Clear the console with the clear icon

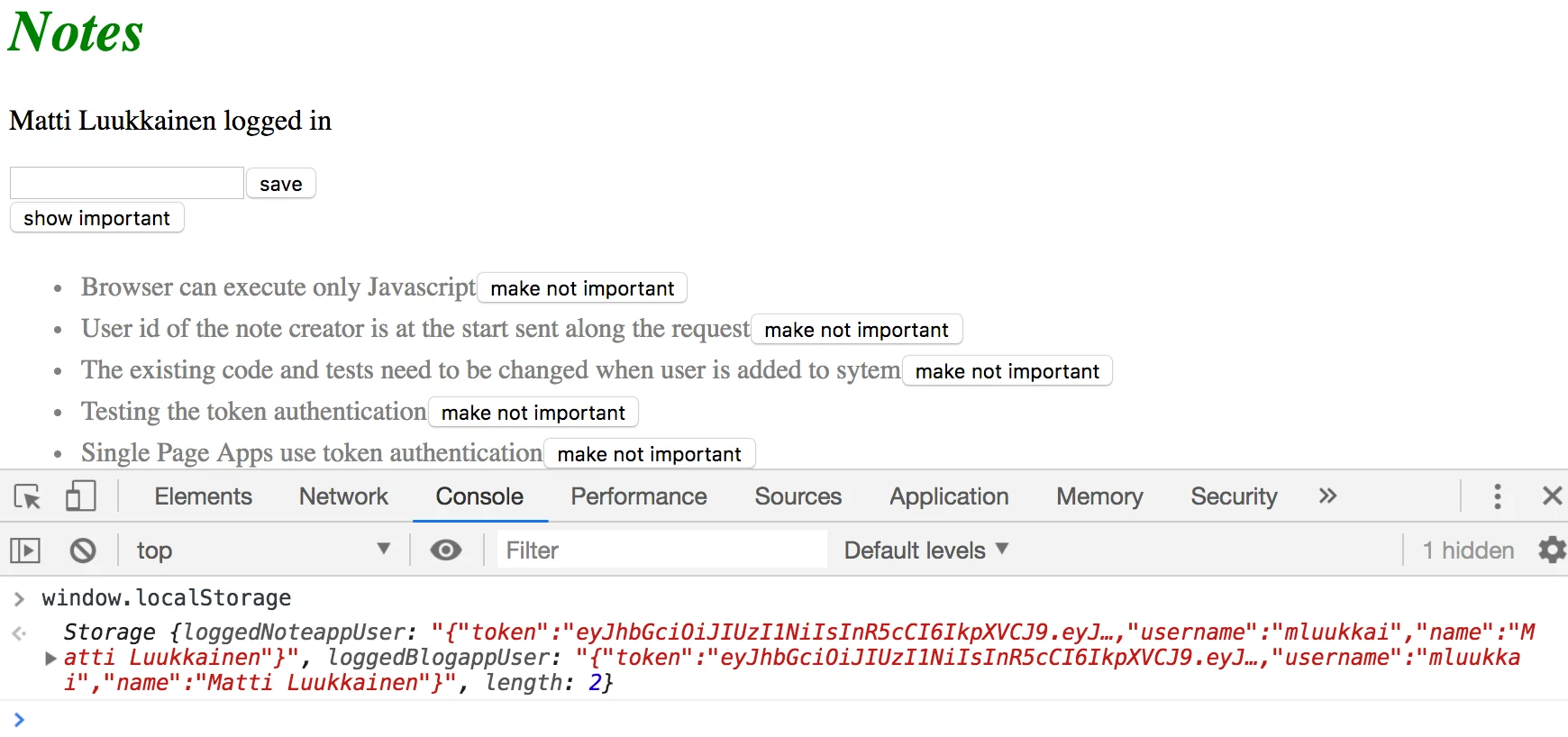coord(83,550)
